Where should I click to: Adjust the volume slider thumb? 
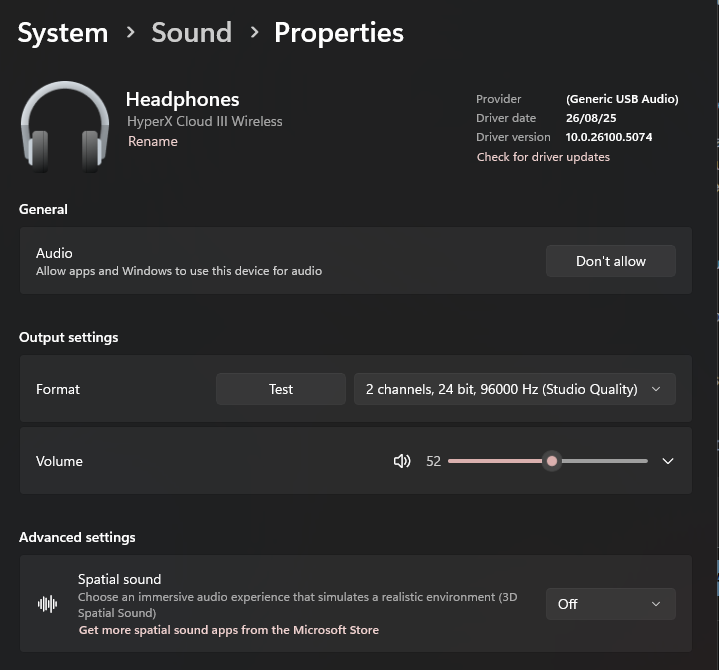tap(552, 461)
